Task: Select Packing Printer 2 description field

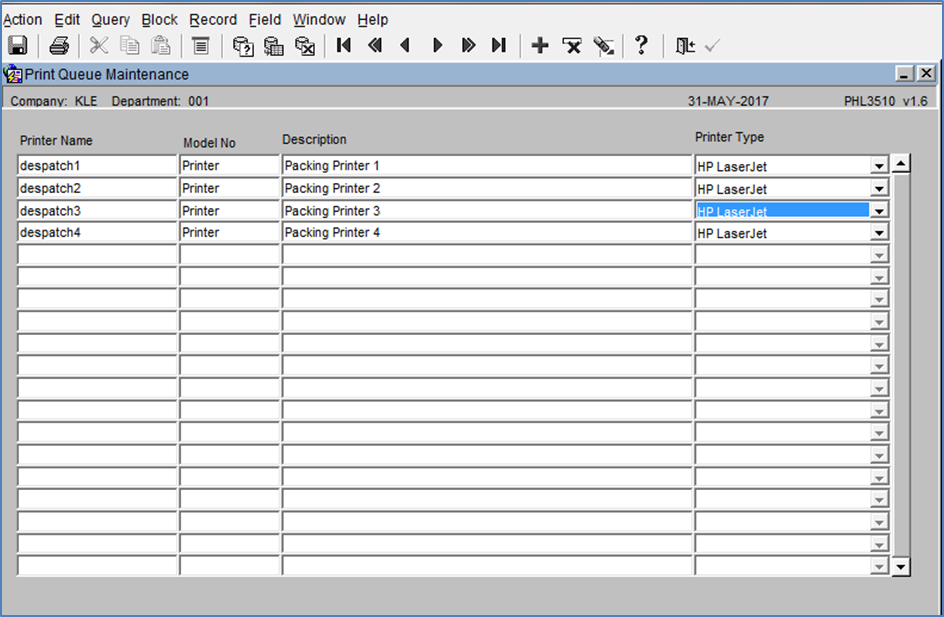Action: coord(487,188)
